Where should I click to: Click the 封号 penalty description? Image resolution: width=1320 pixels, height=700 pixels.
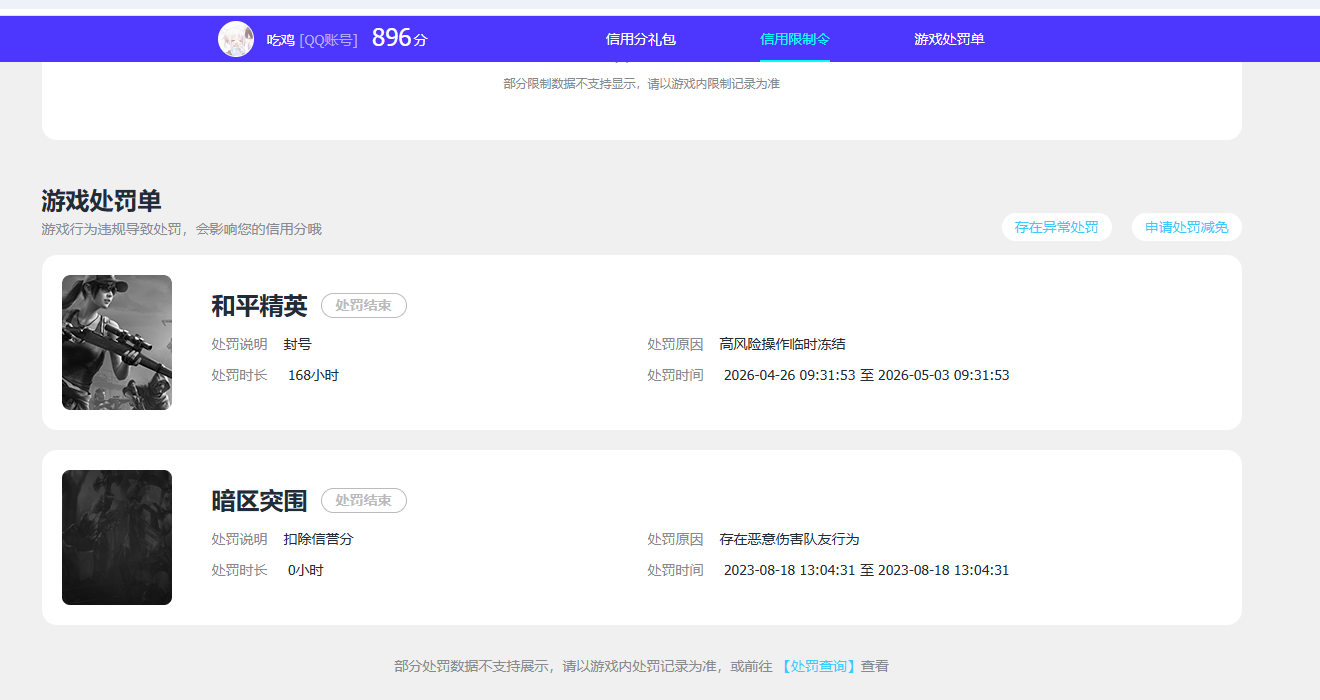pos(297,344)
